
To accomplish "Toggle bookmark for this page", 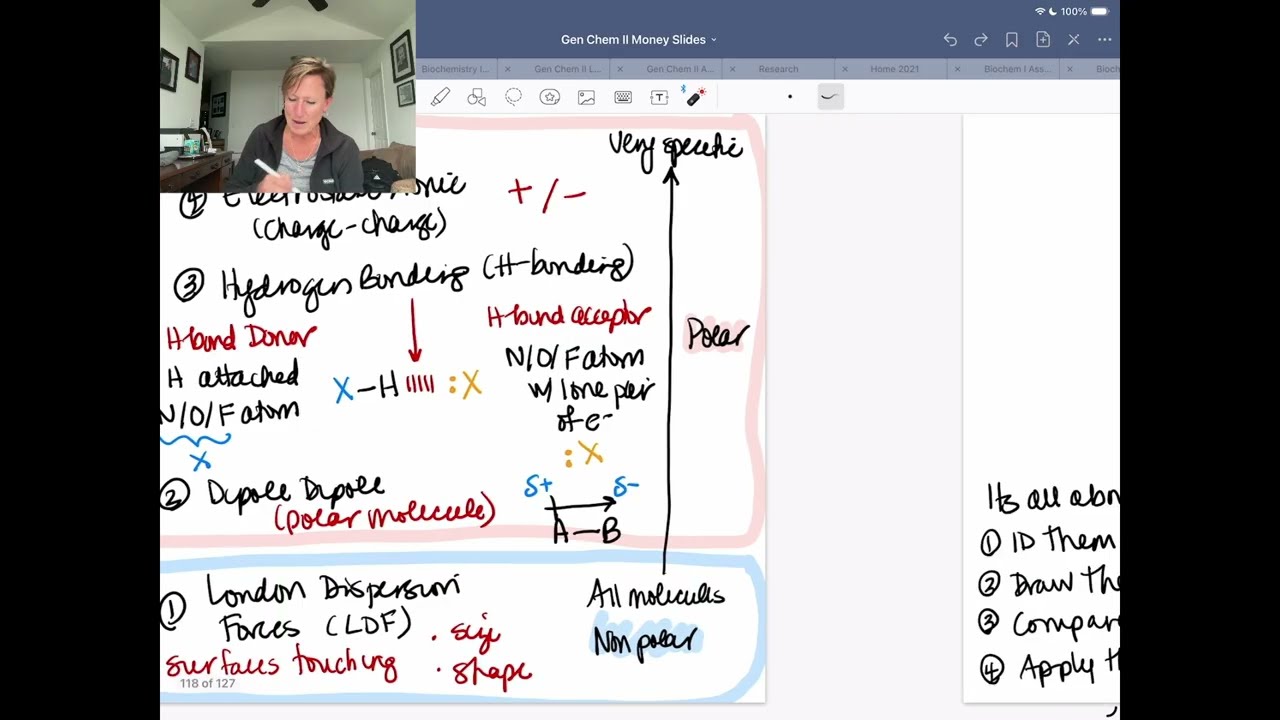I will (1012, 40).
